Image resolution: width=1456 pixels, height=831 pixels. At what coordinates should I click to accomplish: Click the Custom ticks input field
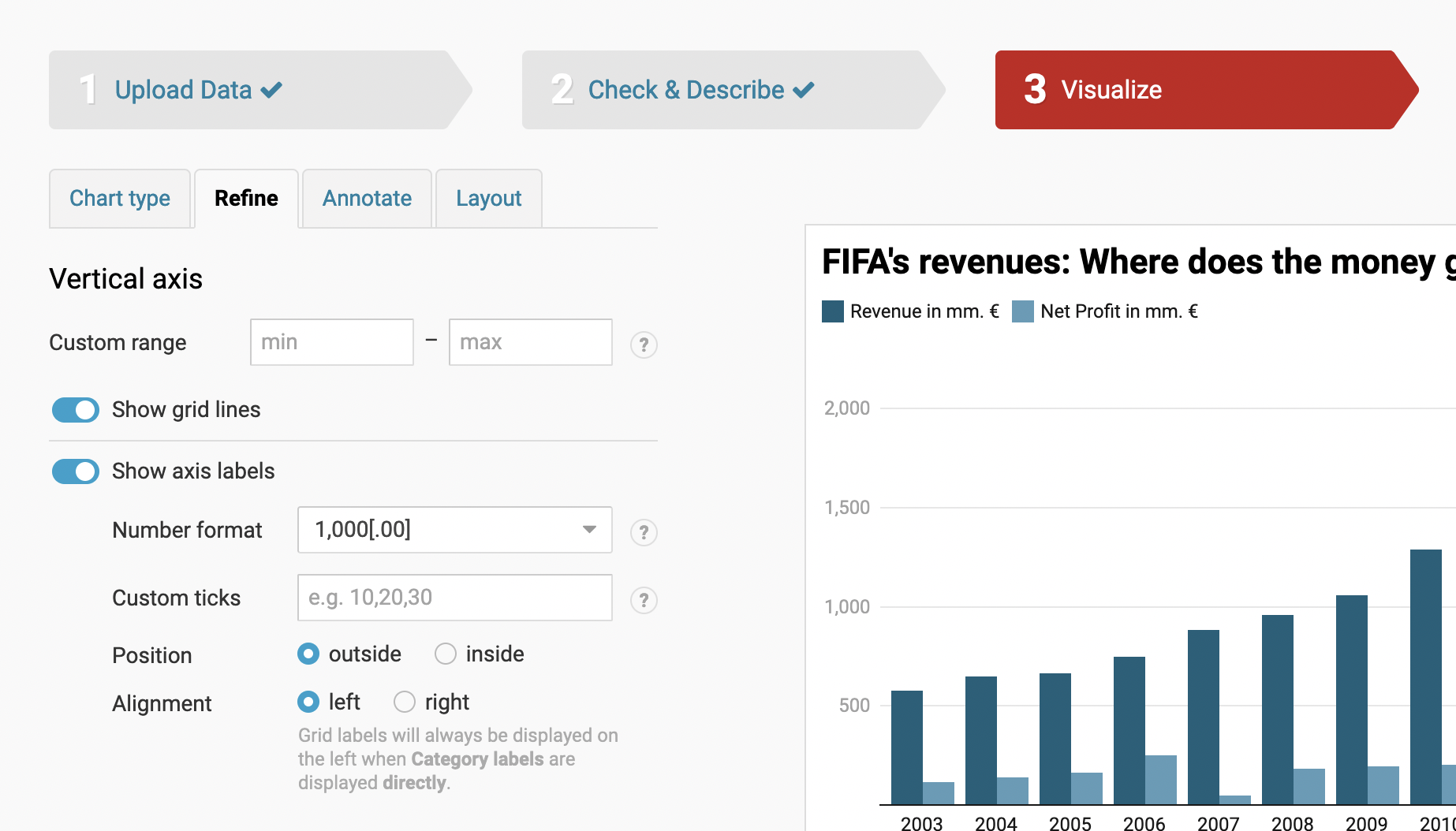(454, 598)
